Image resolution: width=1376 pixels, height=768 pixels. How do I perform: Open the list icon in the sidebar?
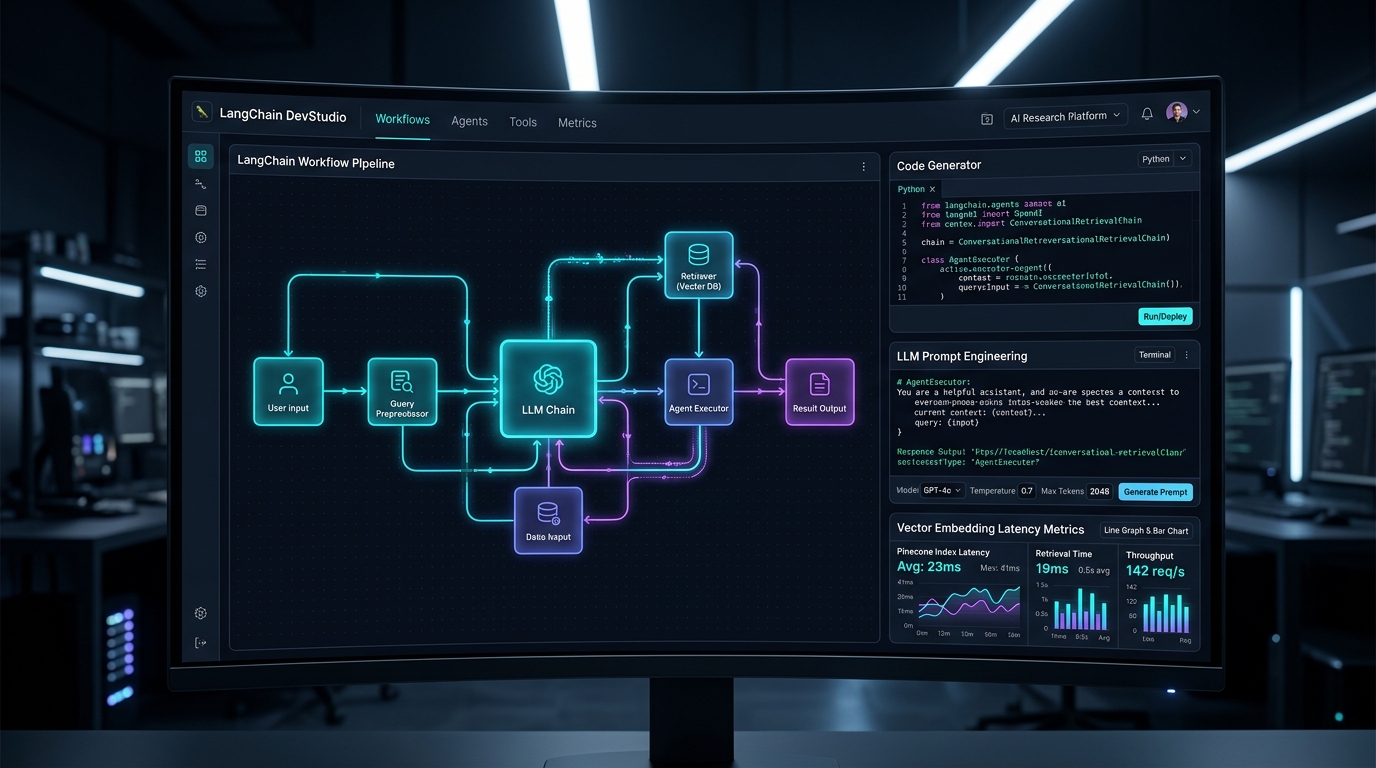click(x=201, y=264)
